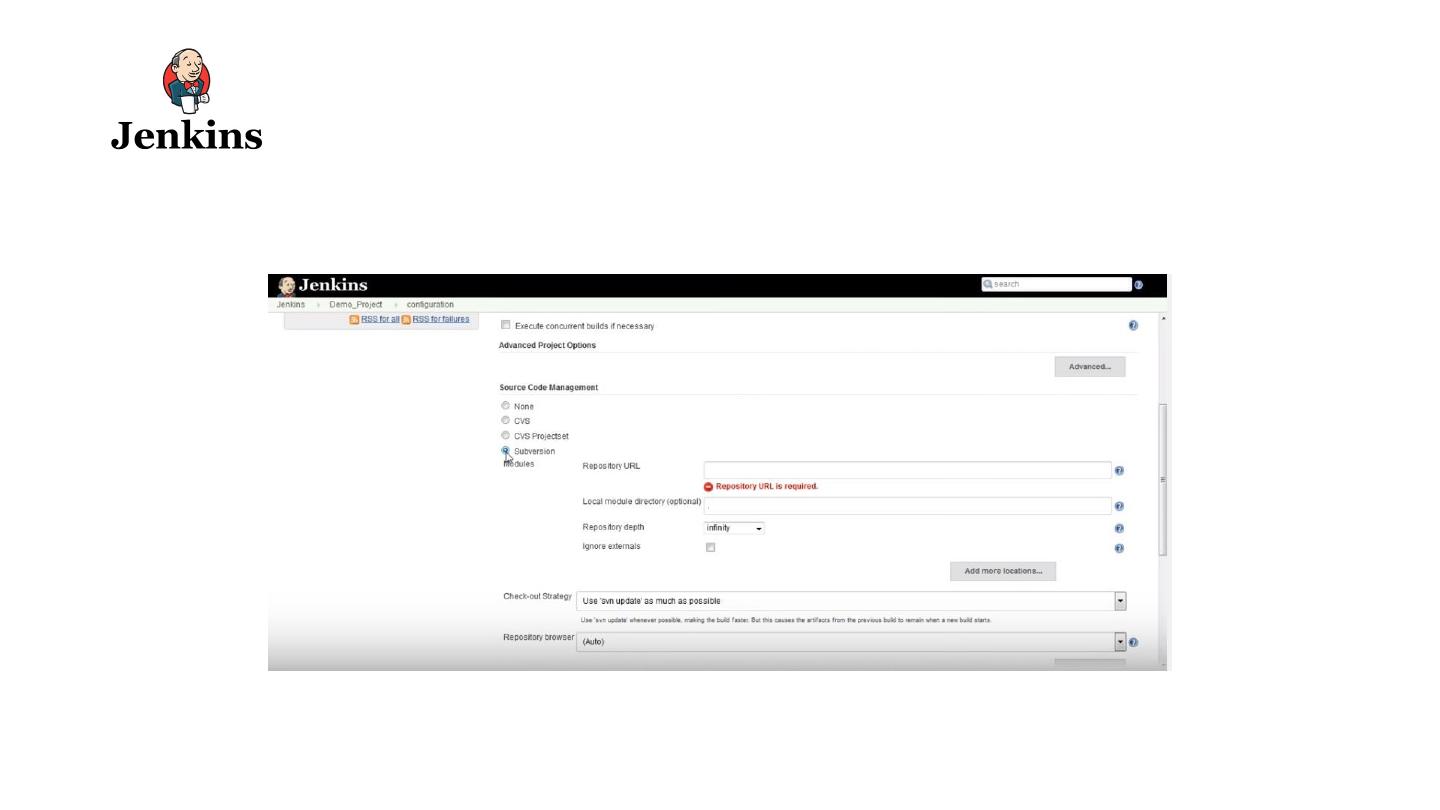Screen dimensions: 1440x810
Task: Select the Subversion radio button
Action: (505, 451)
